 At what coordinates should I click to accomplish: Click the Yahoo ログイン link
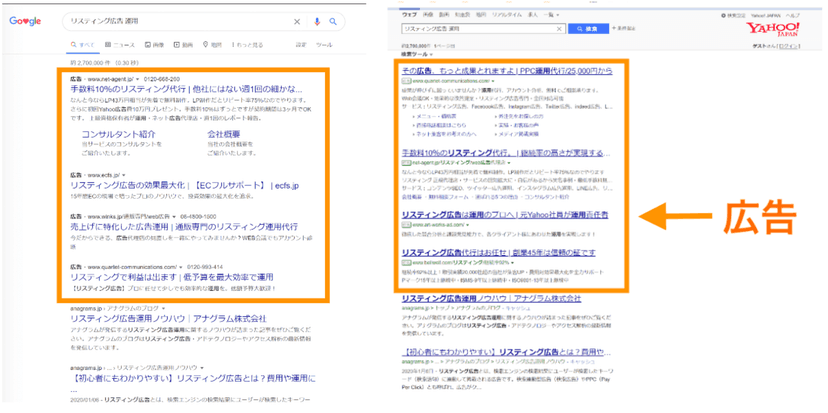click(x=789, y=46)
